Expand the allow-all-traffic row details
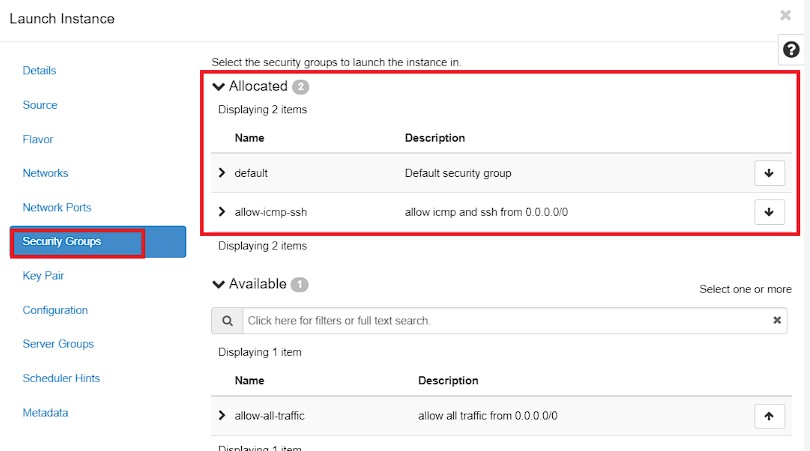Viewport: 810px width, 451px height. click(222, 415)
